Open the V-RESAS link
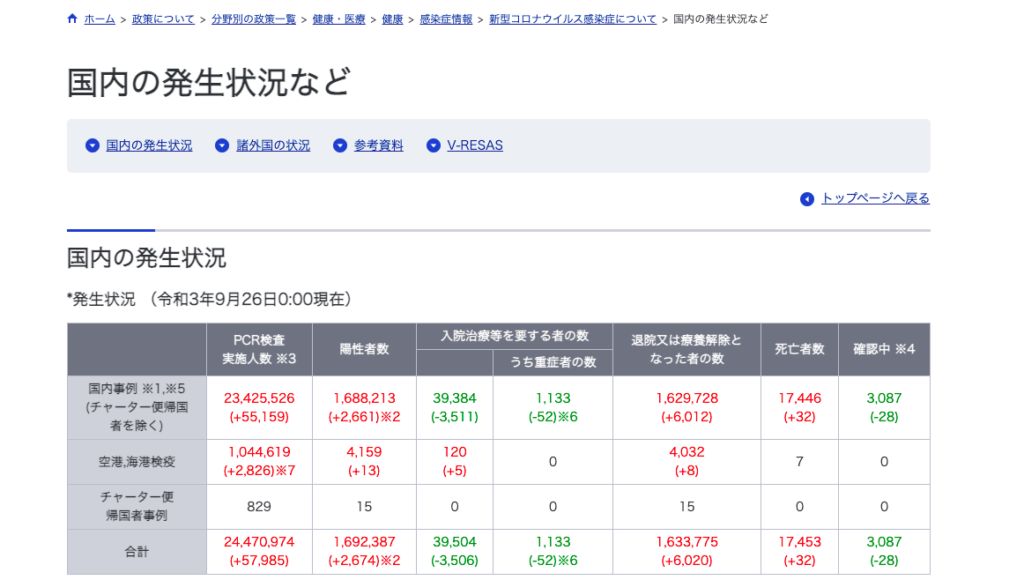The height and width of the screenshot is (580, 1024). pos(475,146)
